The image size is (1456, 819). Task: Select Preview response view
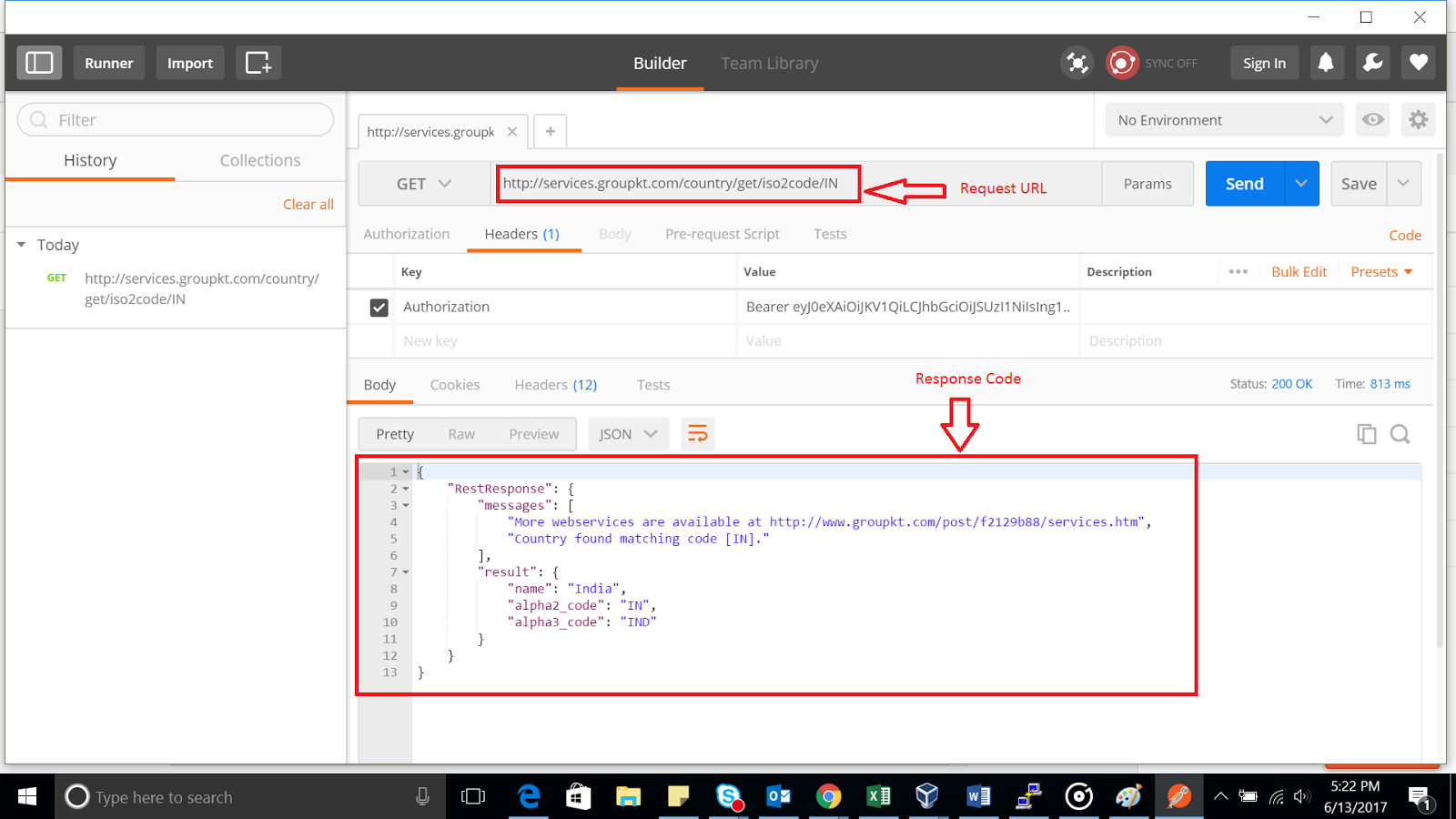(534, 434)
